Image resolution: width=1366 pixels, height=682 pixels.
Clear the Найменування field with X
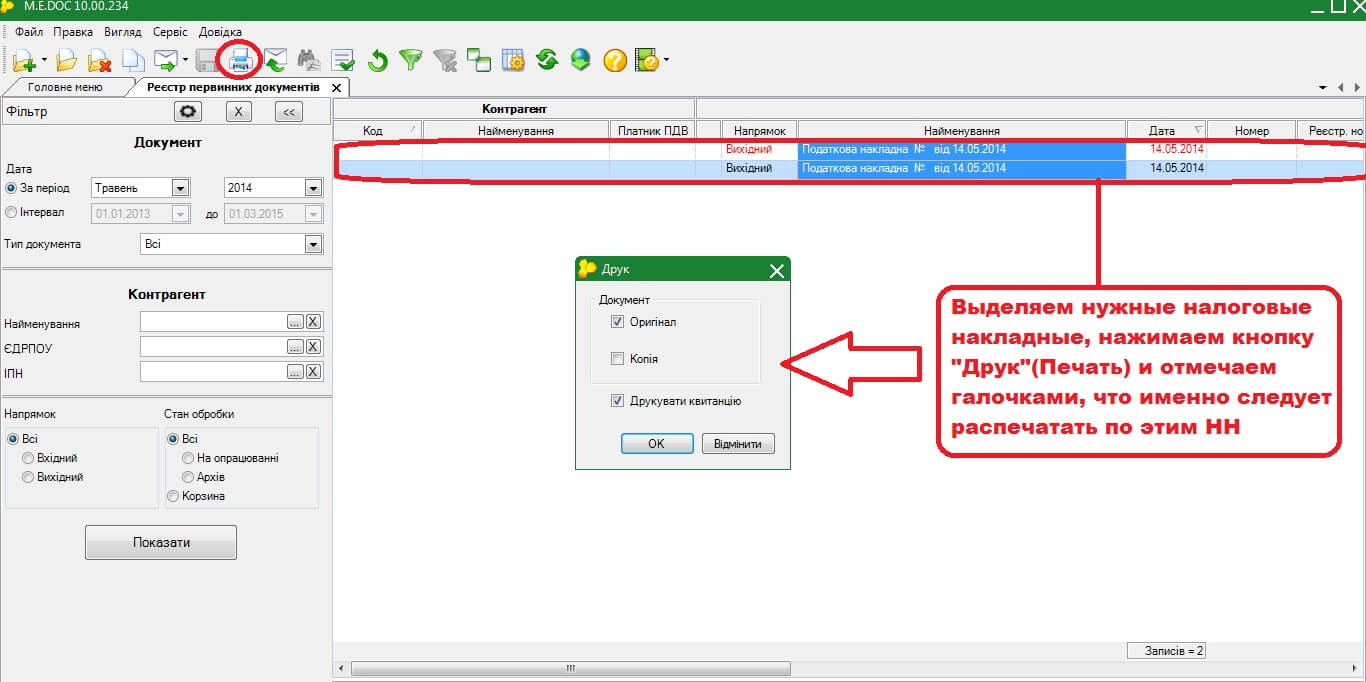tap(314, 322)
